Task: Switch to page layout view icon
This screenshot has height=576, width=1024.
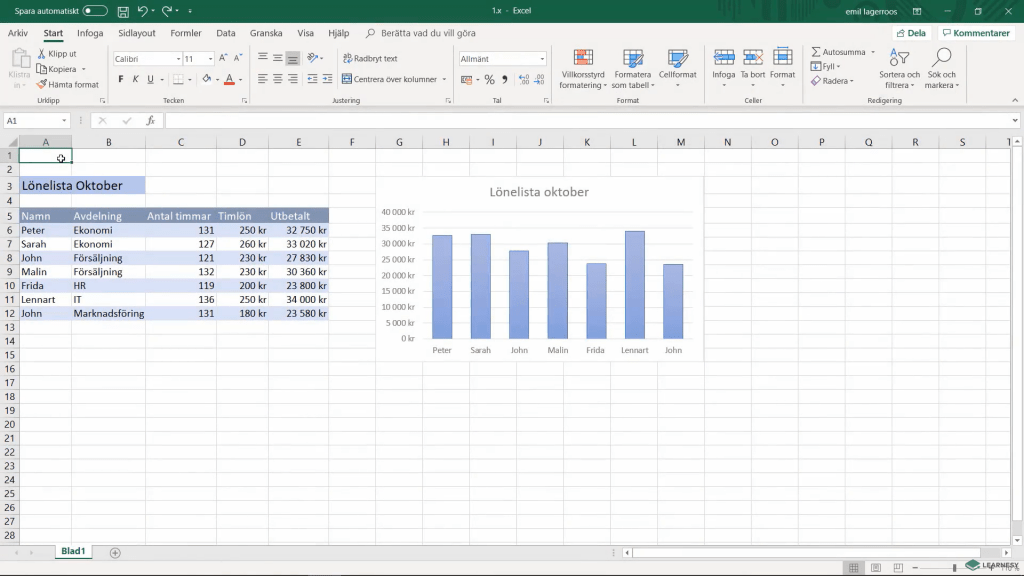Action: tap(876, 568)
